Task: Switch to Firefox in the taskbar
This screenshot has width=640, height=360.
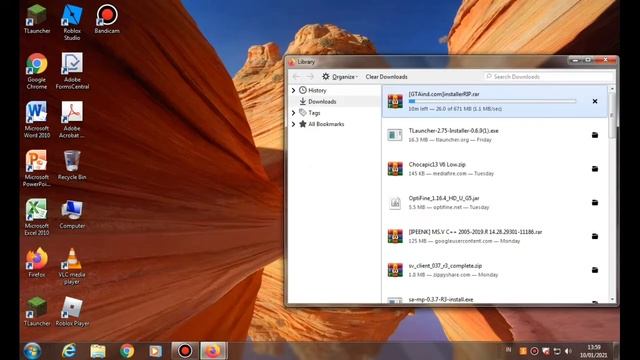Action: tap(213, 351)
